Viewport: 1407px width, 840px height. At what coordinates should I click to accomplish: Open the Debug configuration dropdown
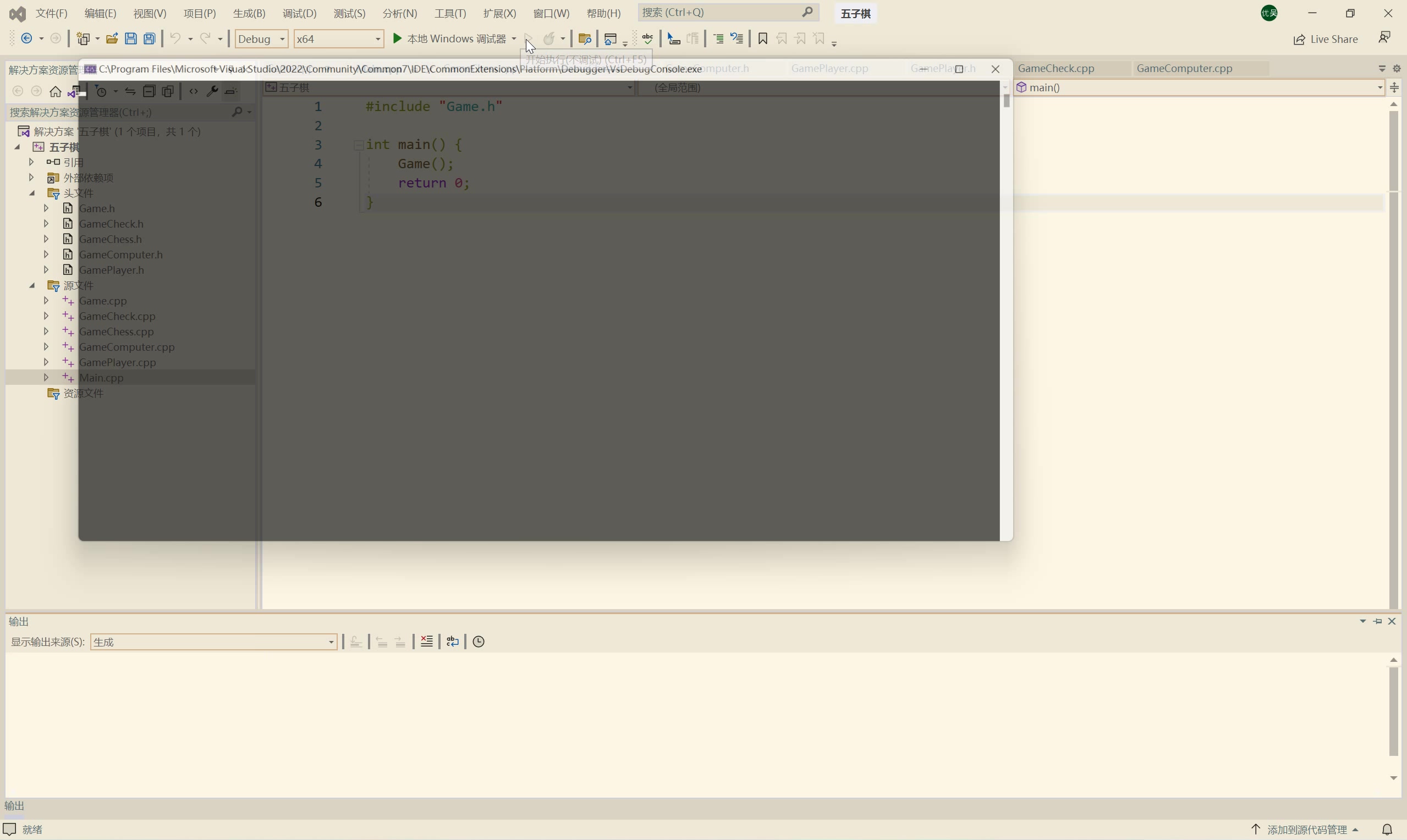tap(261, 38)
